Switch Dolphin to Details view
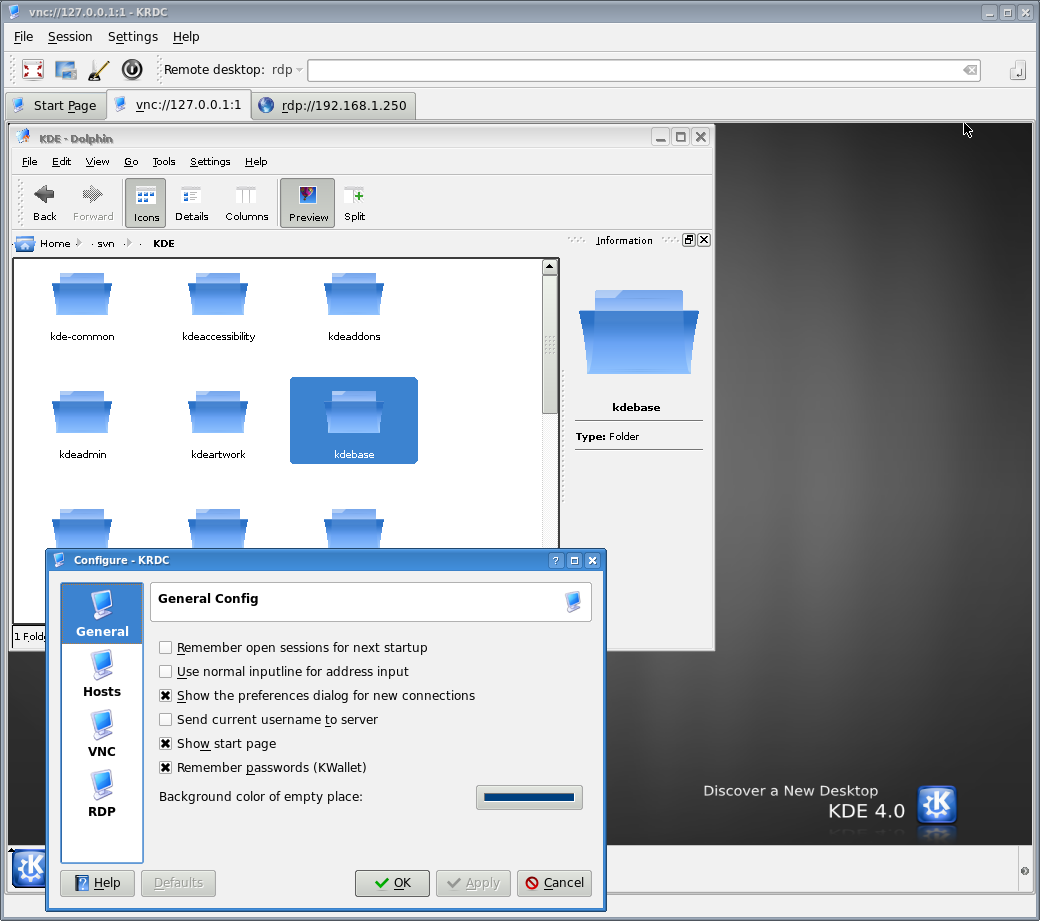1040x921 pixels. click(192, 203)
